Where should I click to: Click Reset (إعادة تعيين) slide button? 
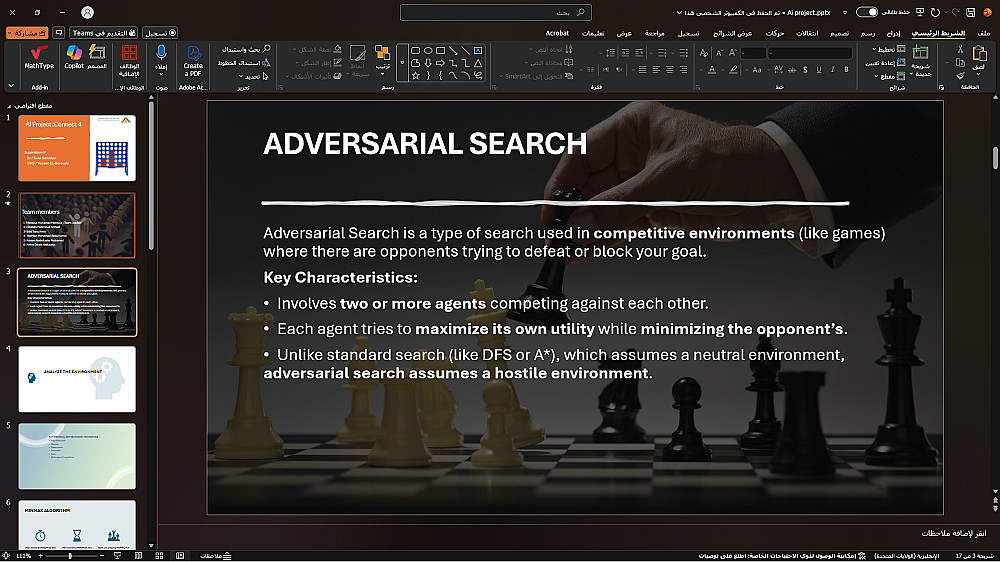click(885, 63)
